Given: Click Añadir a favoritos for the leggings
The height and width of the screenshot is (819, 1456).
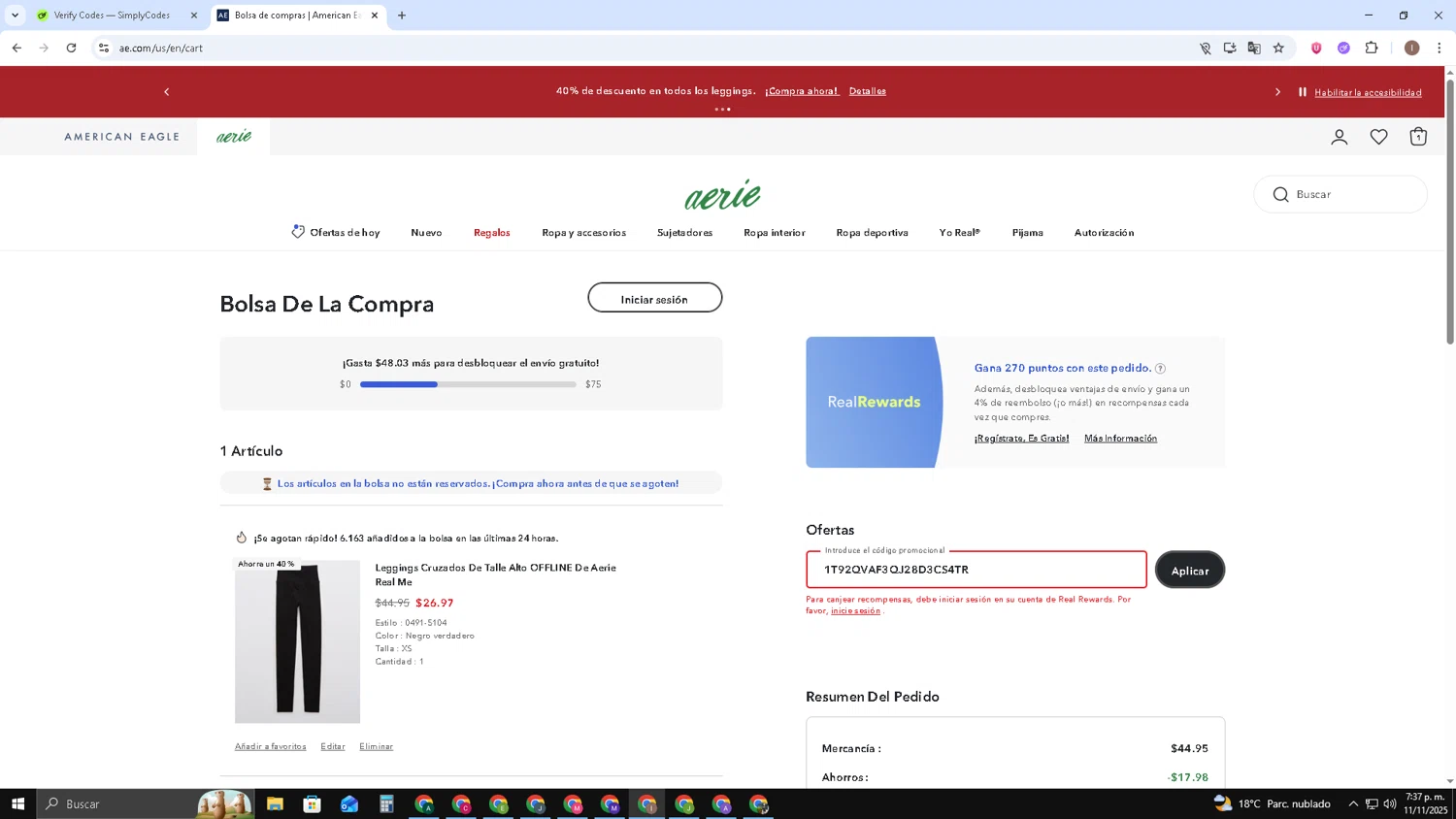Looking at the screenshot, I should (x=270, y=746).
